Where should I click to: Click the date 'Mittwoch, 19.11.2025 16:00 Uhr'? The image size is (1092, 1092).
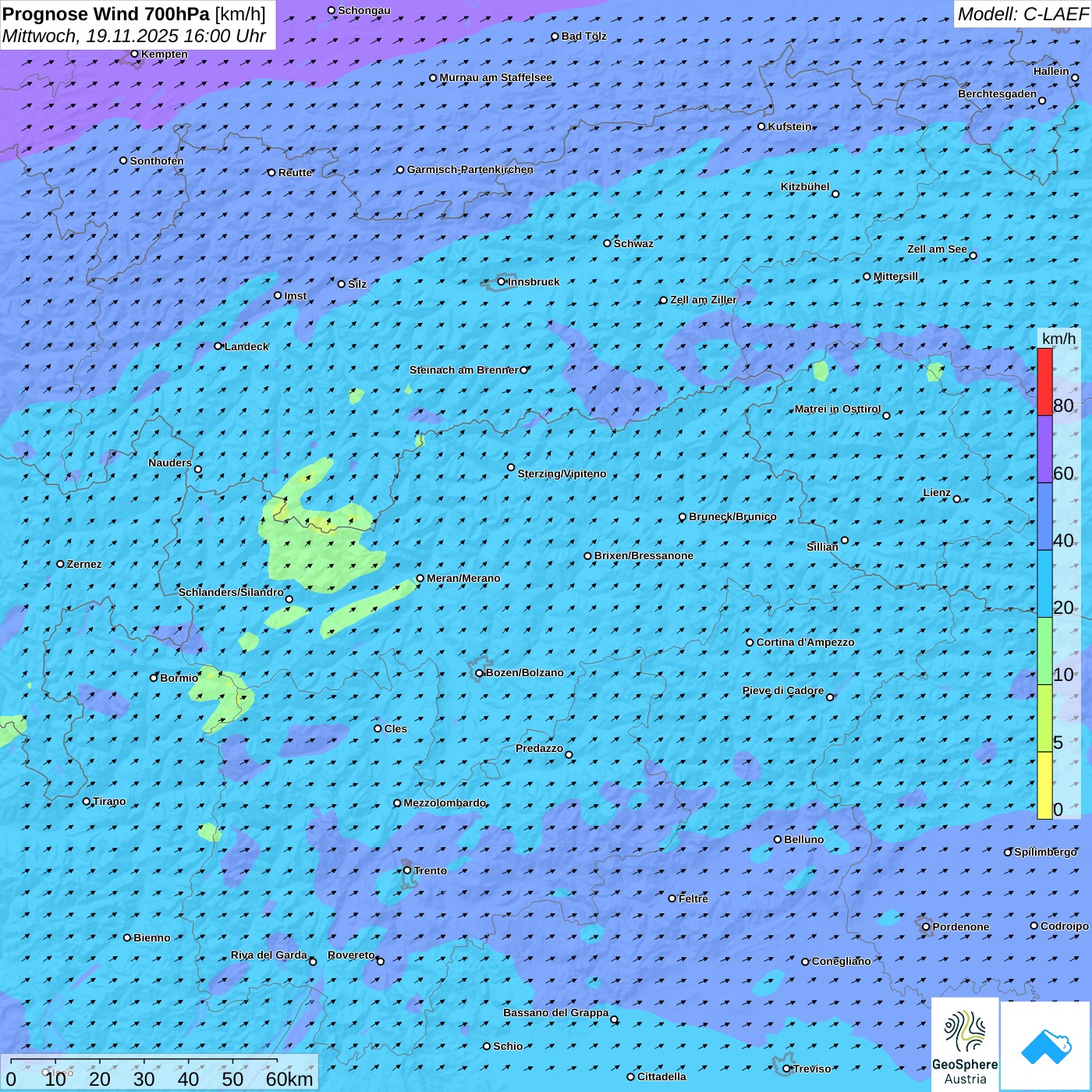(134, 36)
